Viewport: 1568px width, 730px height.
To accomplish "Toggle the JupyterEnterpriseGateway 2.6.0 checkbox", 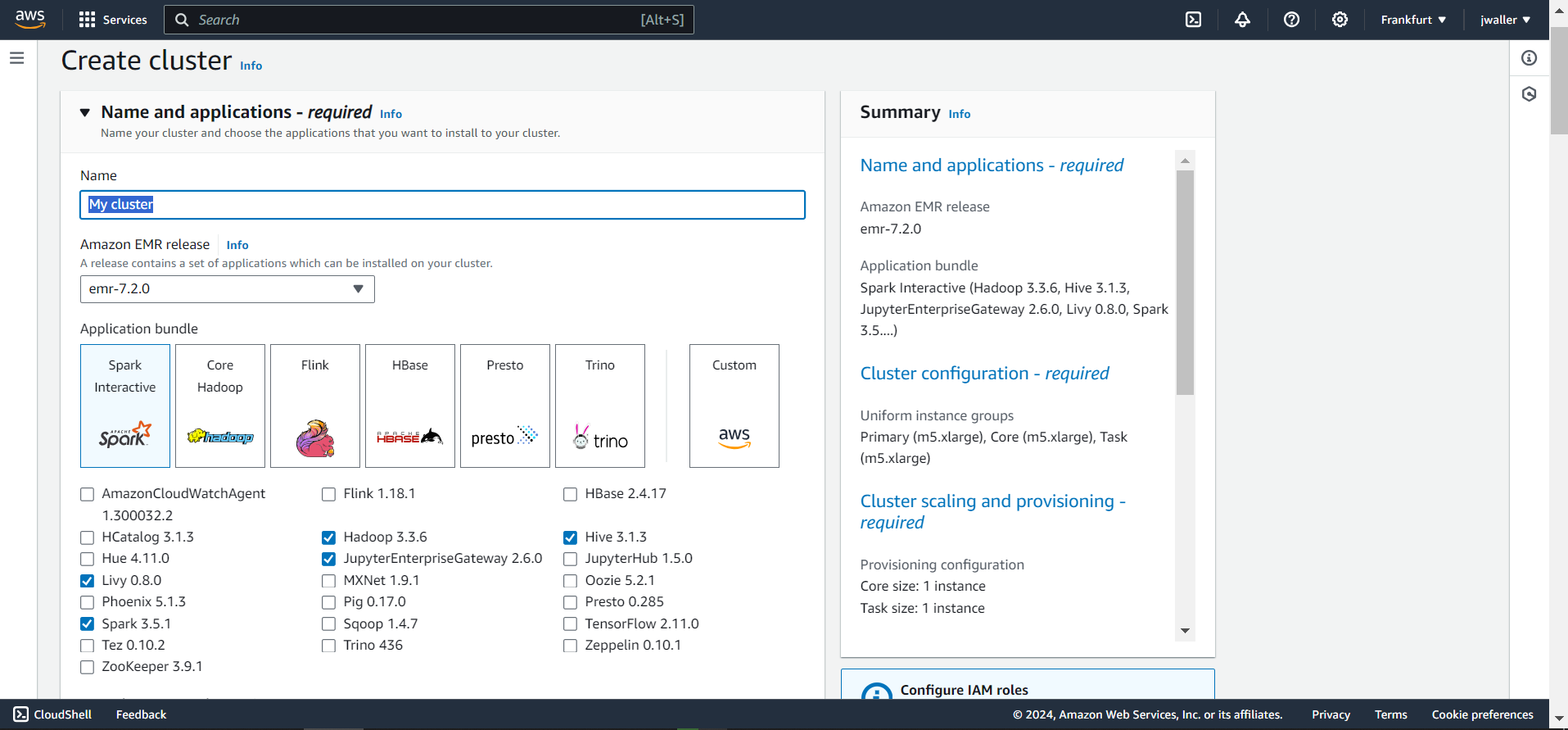I will [x=328, y=559].
